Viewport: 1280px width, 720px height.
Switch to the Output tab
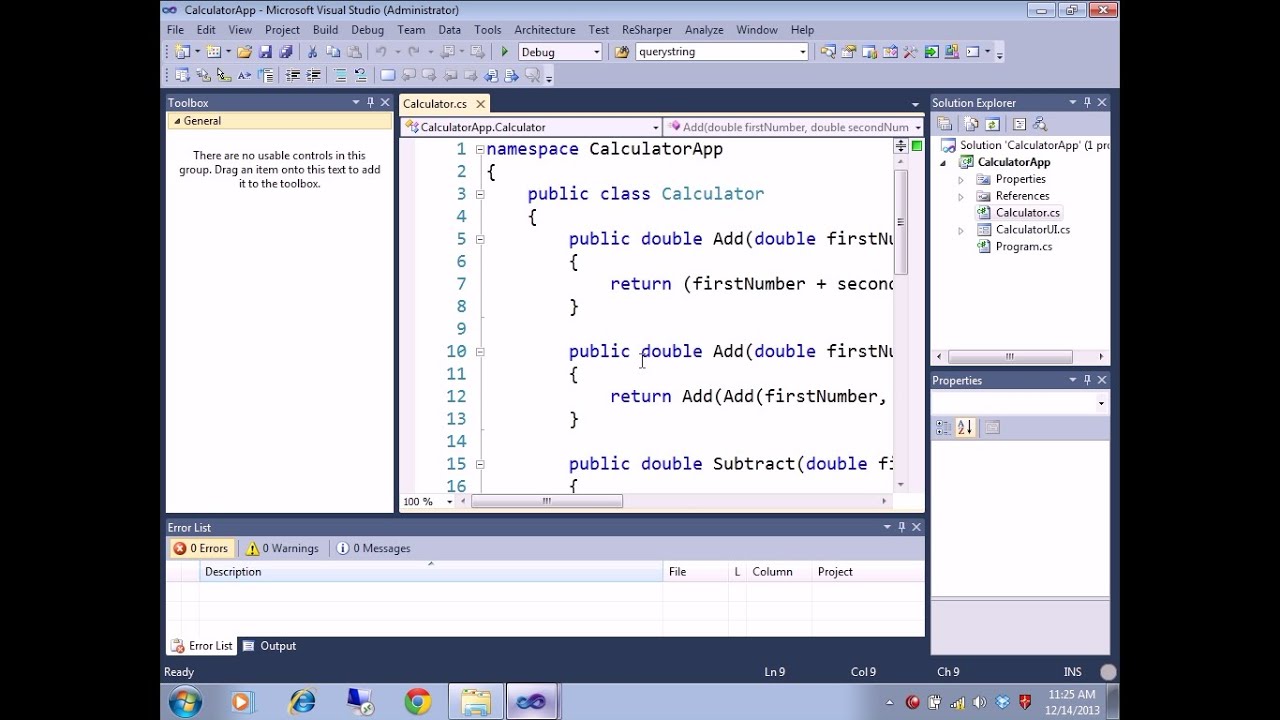(269, 646)
